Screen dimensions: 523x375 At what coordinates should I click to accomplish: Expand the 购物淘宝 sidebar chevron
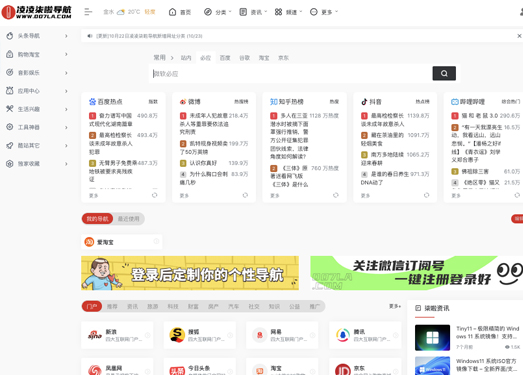[x=66, y=54]
